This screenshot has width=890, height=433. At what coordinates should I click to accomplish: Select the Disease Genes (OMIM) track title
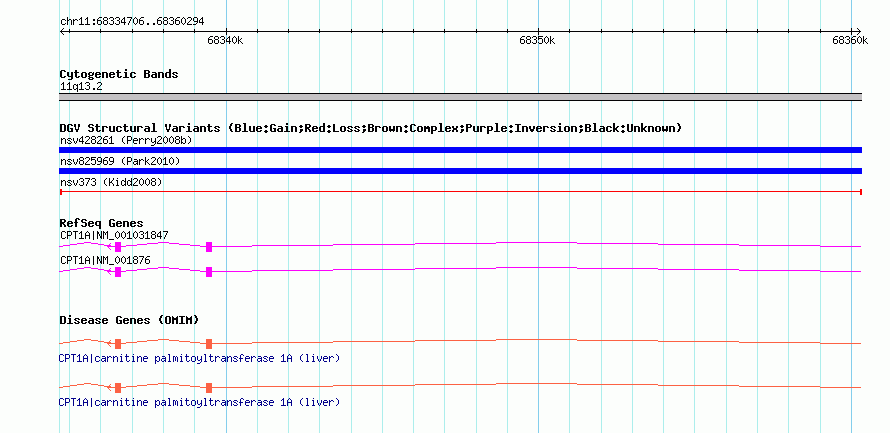pos(129,320)
